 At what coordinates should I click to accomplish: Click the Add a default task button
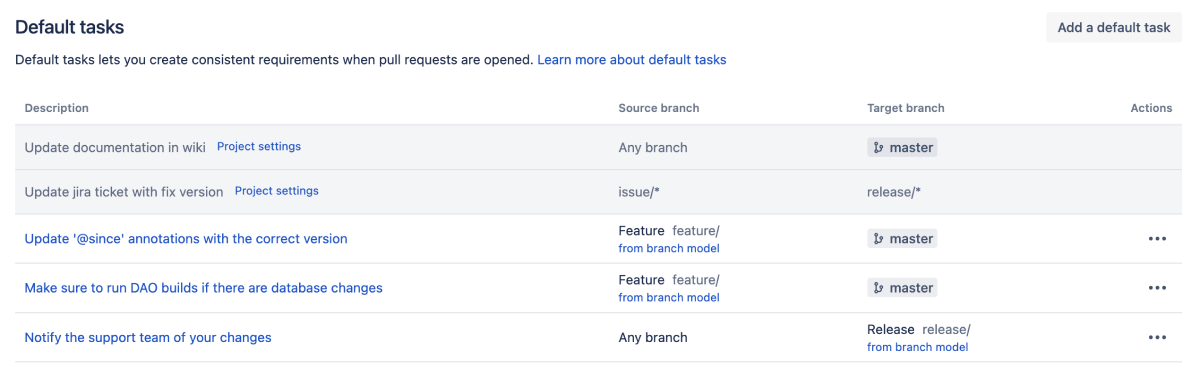[1114, 28]
